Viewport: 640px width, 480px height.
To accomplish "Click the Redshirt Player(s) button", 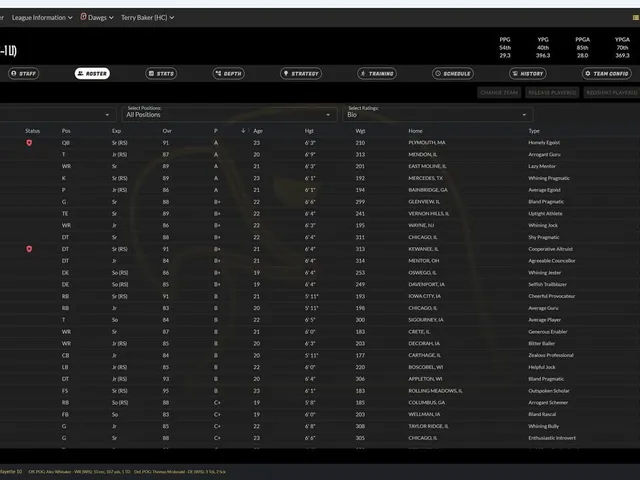I will coord(611,93).
